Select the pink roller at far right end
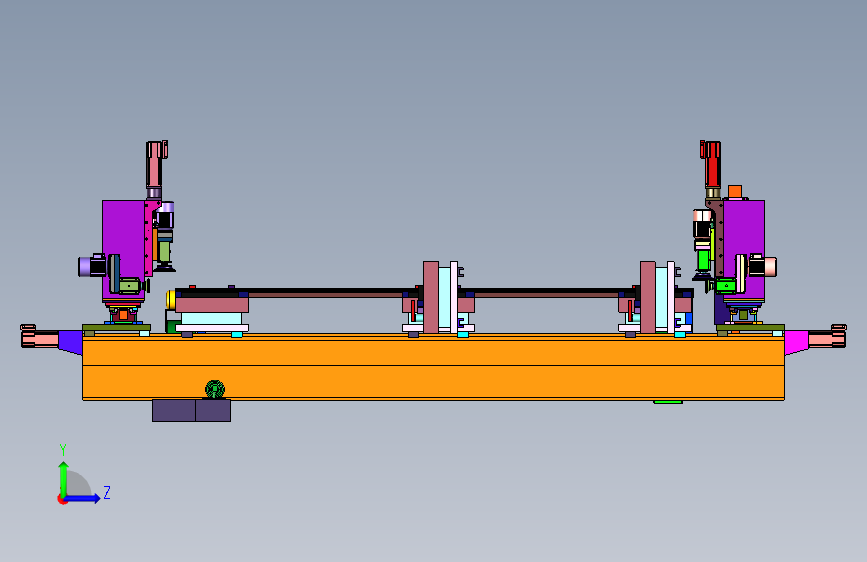The width and height of the screenshot is (867, 562). click(x=828, y=336)
